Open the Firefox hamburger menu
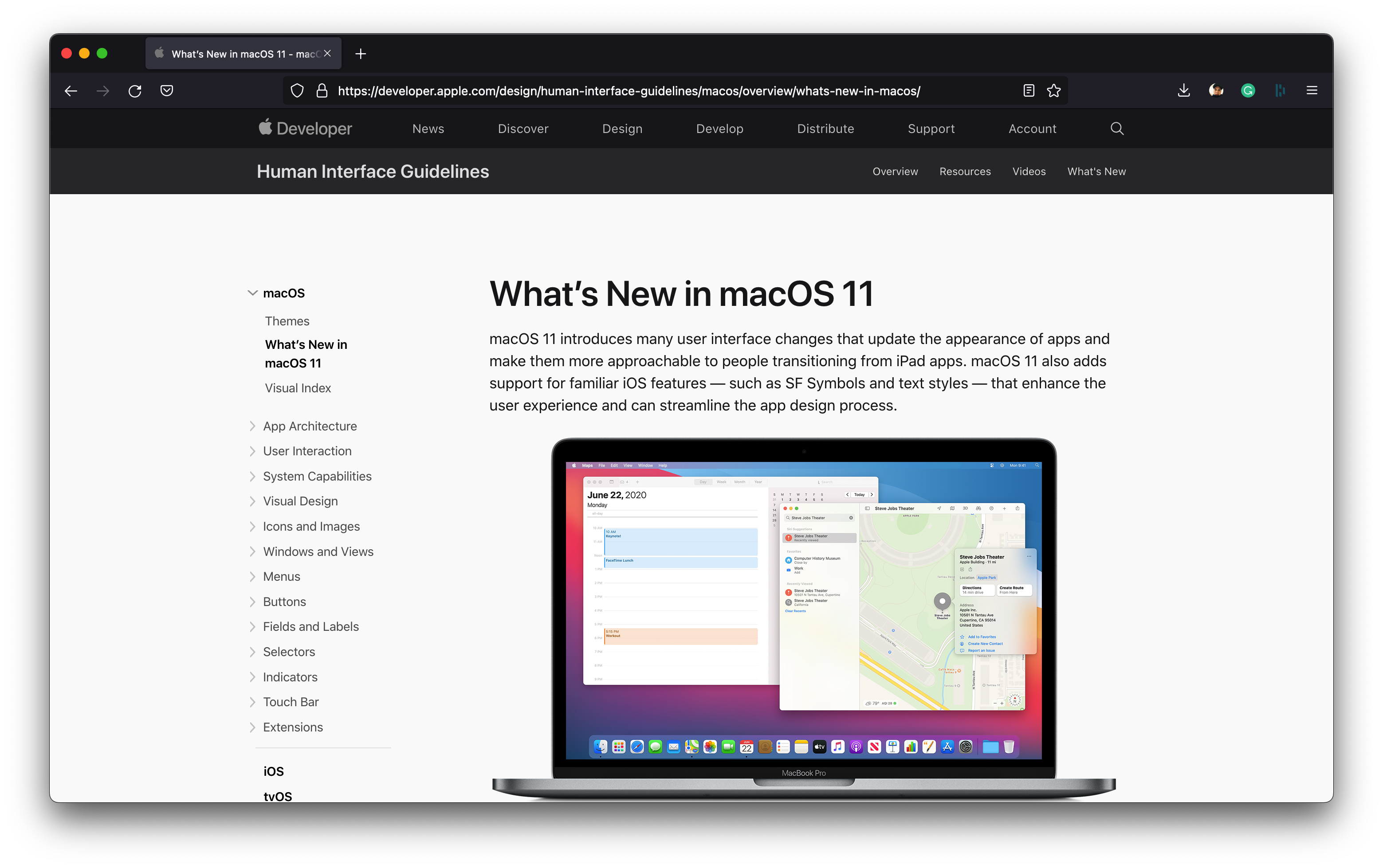This screenshot has width=1383, height=868. [1312, 91]
